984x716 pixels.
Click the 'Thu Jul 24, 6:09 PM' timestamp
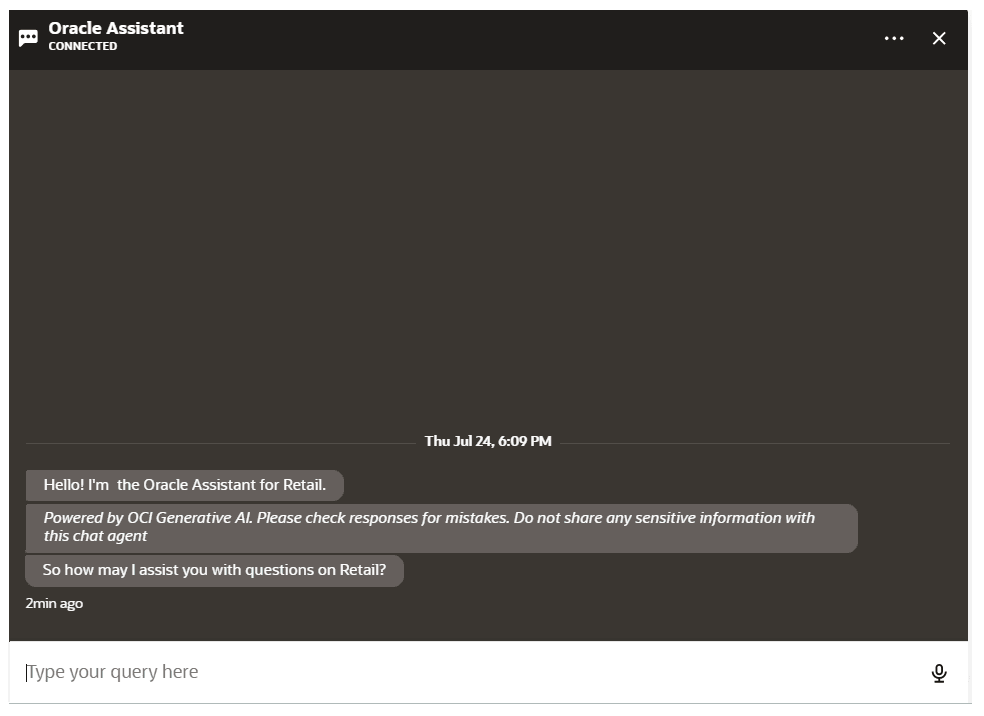490,441
